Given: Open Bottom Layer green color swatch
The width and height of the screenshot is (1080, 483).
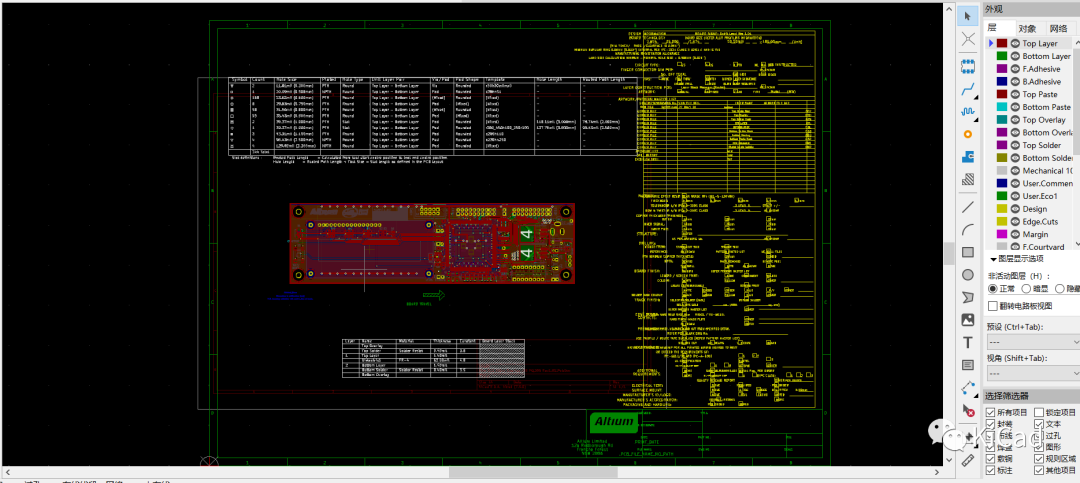Looking at the screenshot, I should tap(1001, 56).
